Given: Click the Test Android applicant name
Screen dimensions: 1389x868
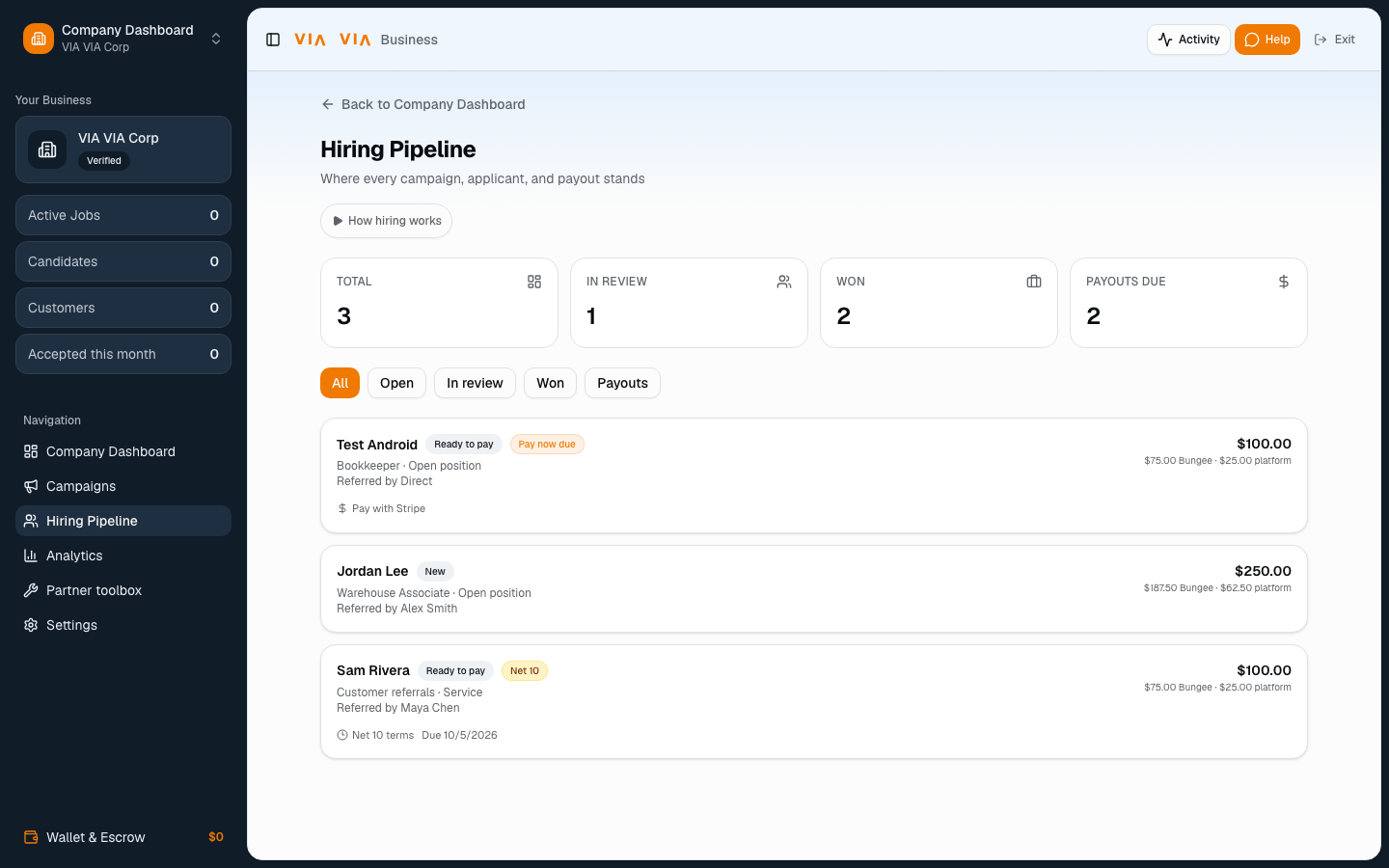Looking at the screenshot, I should [x=377, y=445].
